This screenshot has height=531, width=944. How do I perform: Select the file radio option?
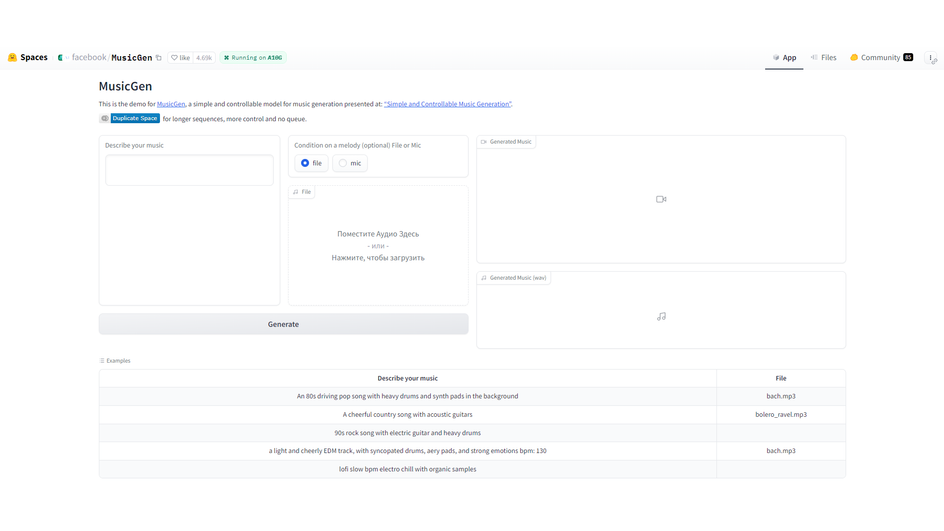tap(312, 163)
